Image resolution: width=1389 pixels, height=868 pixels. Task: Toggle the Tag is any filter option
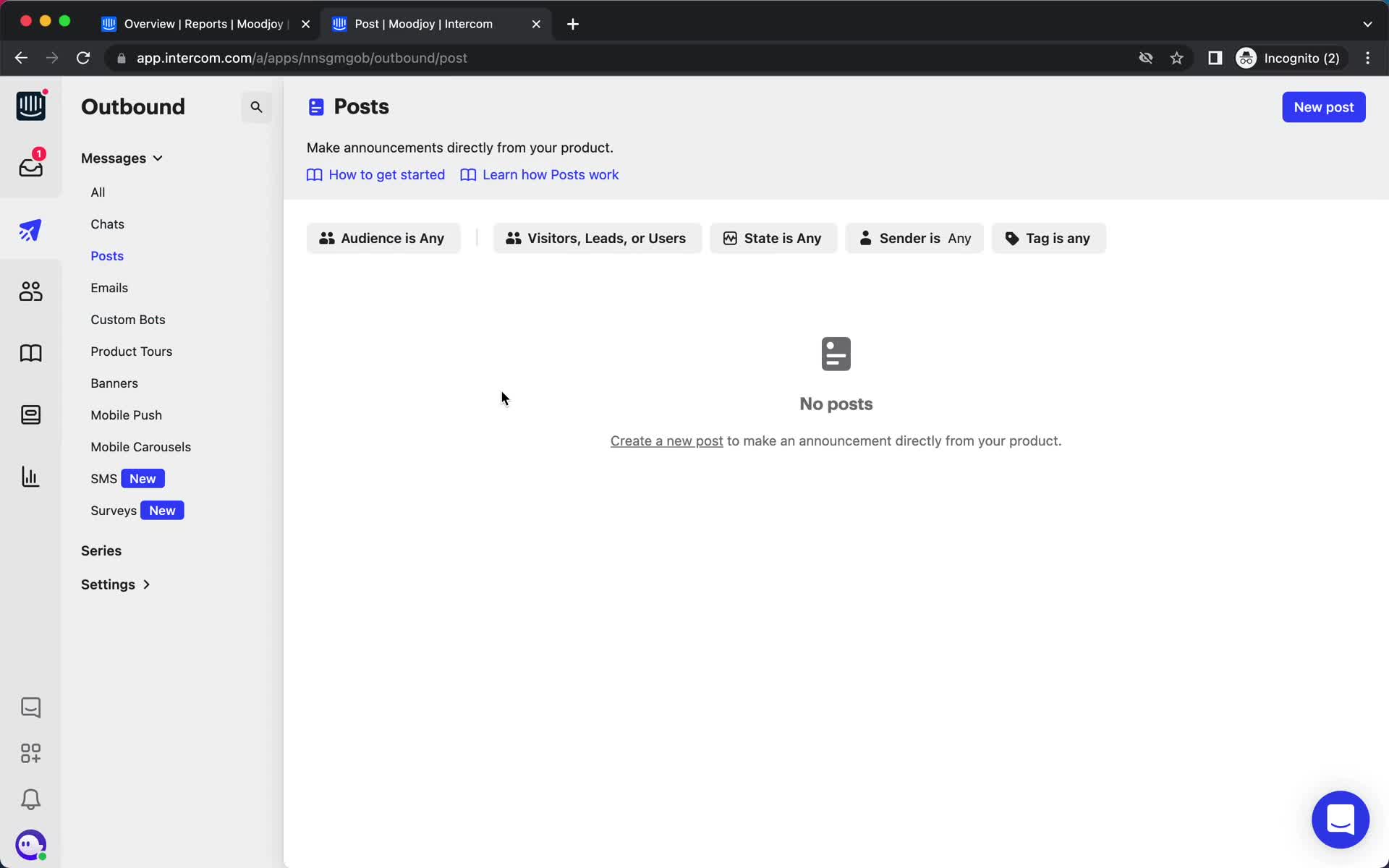pyautogui.click(x=1047, y=238)
